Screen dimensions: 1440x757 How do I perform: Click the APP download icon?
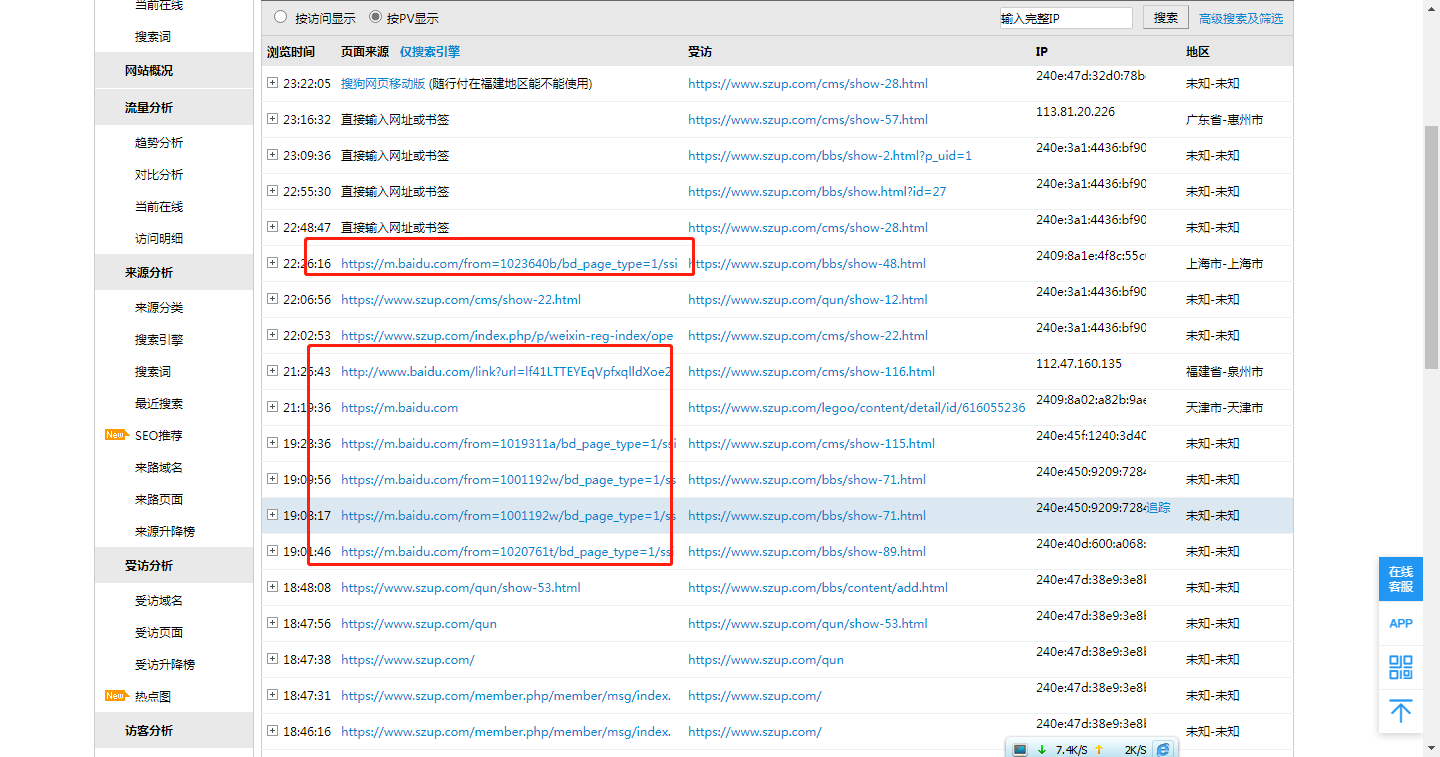[x=1400, y=623]
